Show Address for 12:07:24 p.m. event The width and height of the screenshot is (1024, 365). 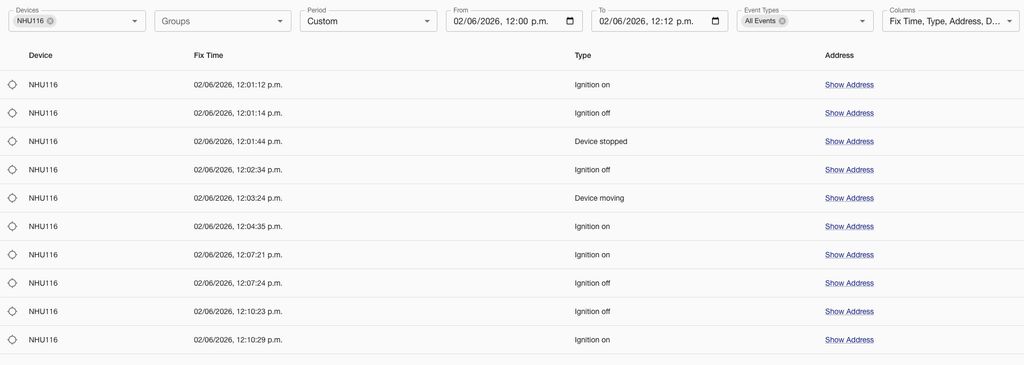849,283
